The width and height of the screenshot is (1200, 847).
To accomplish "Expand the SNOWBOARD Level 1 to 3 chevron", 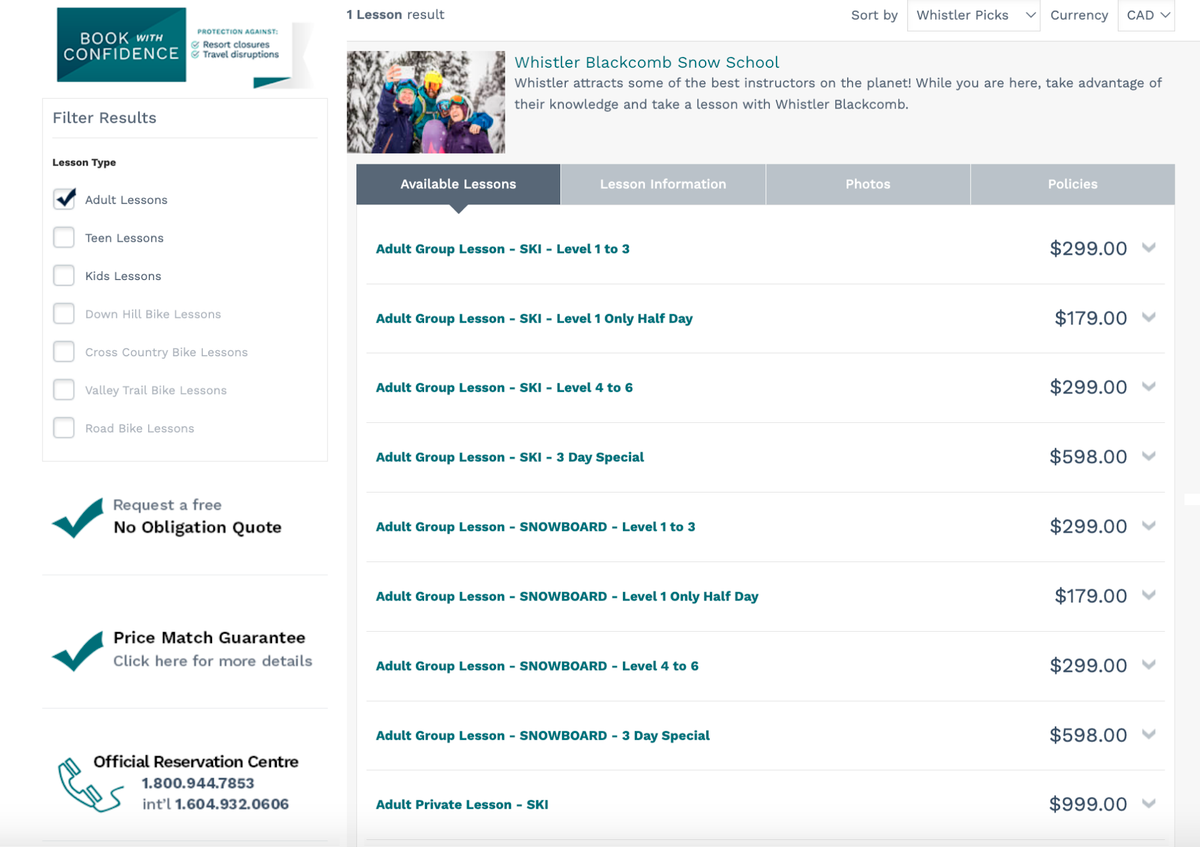I will [1148, 526].
